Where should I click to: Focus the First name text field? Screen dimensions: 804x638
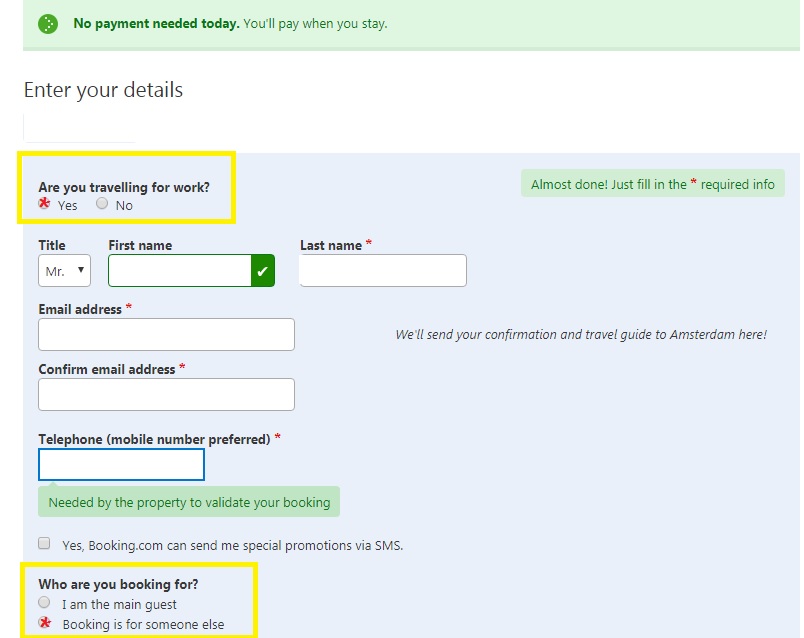point(180,271)
